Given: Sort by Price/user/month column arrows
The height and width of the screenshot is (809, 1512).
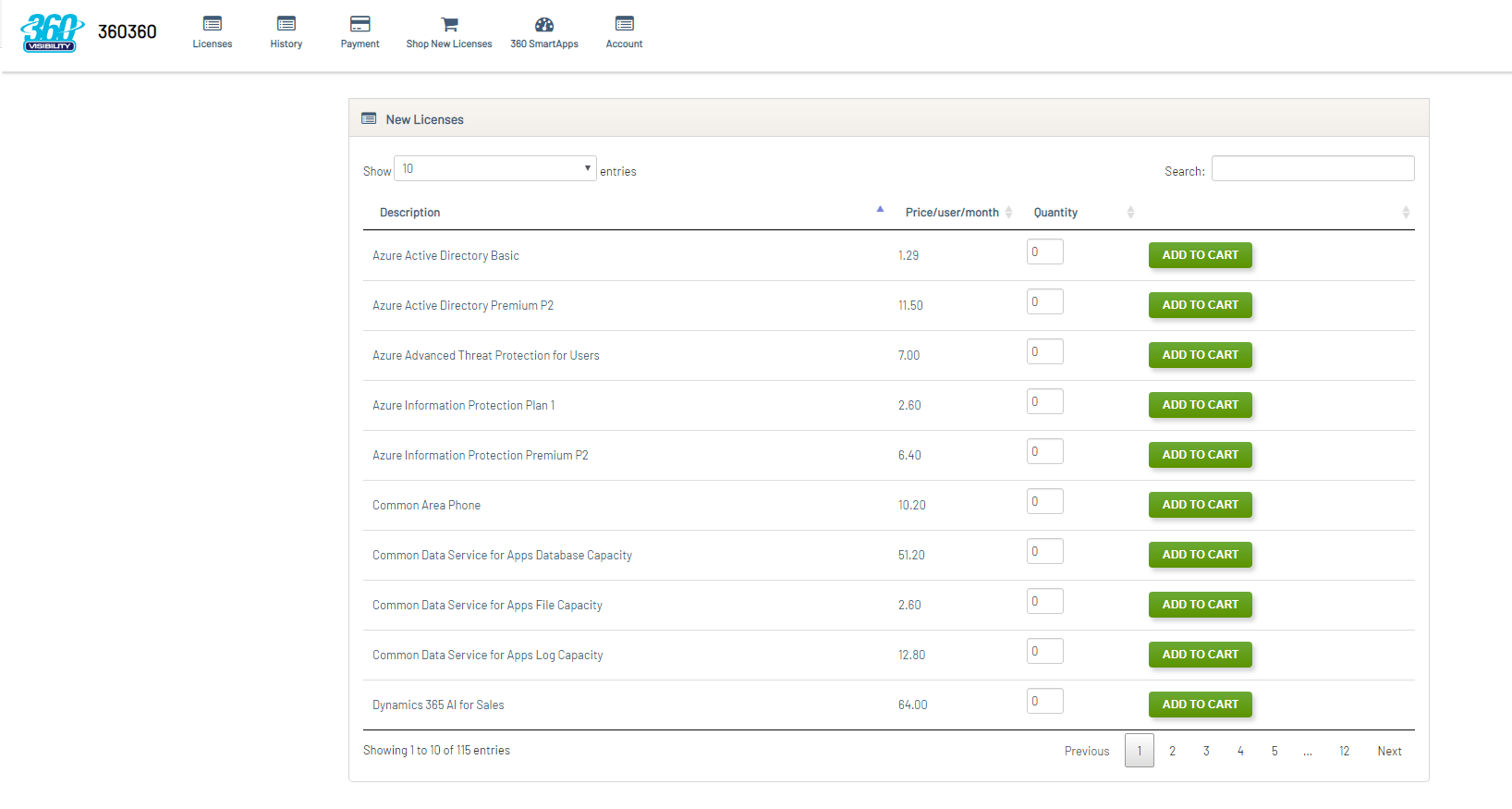Looking at the screenshot, I should 1009,213.
